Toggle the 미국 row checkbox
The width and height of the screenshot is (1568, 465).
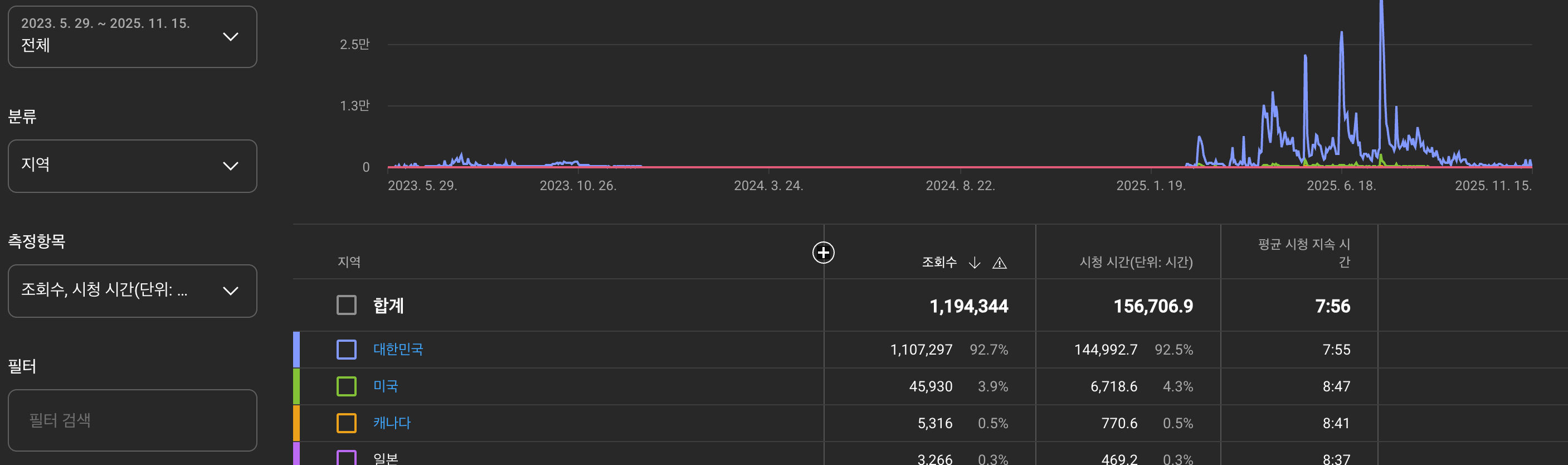click(x=347, y=386)
